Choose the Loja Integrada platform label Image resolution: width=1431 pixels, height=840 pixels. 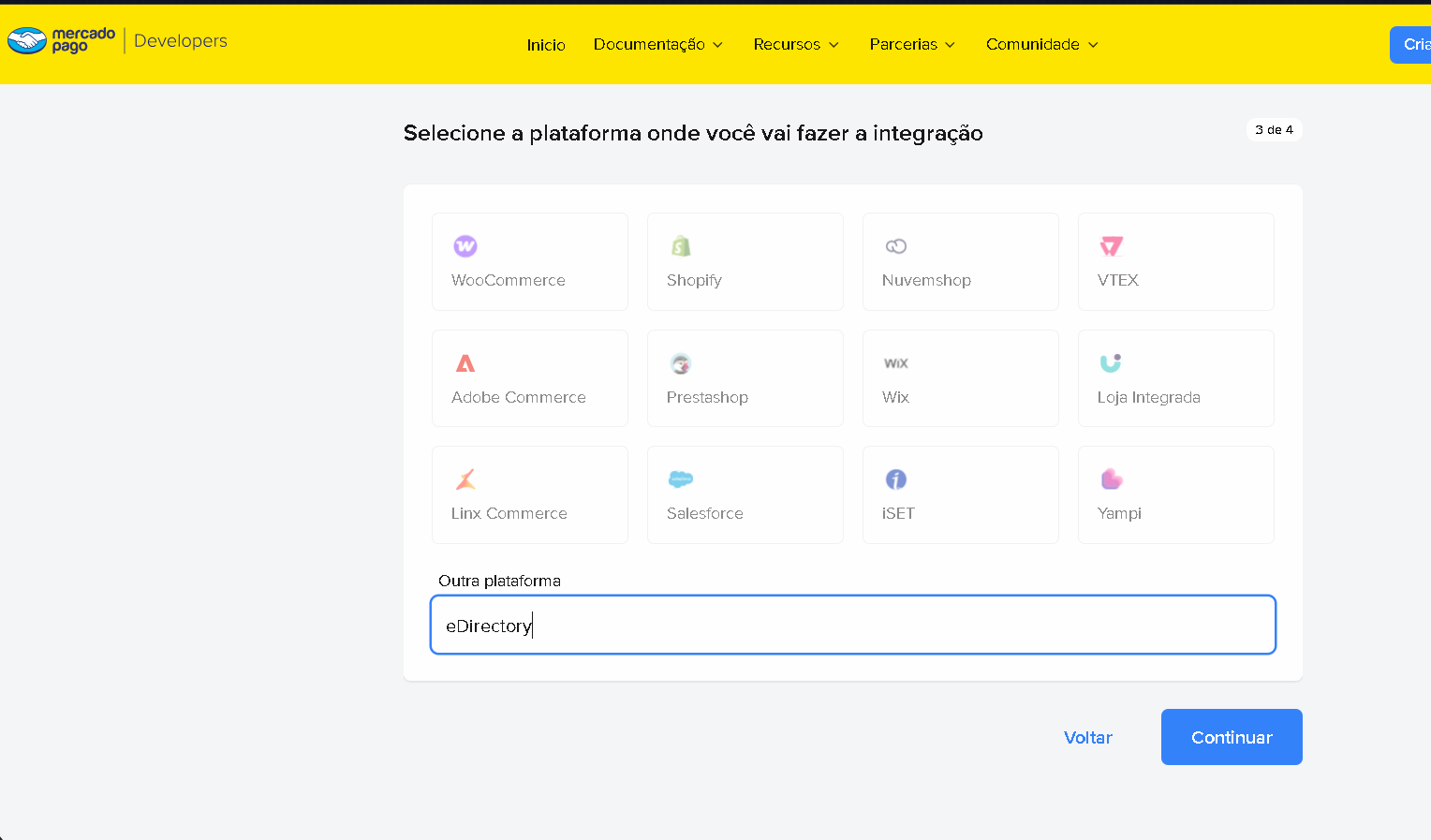pyautogui.click(x=1149, y=397)
